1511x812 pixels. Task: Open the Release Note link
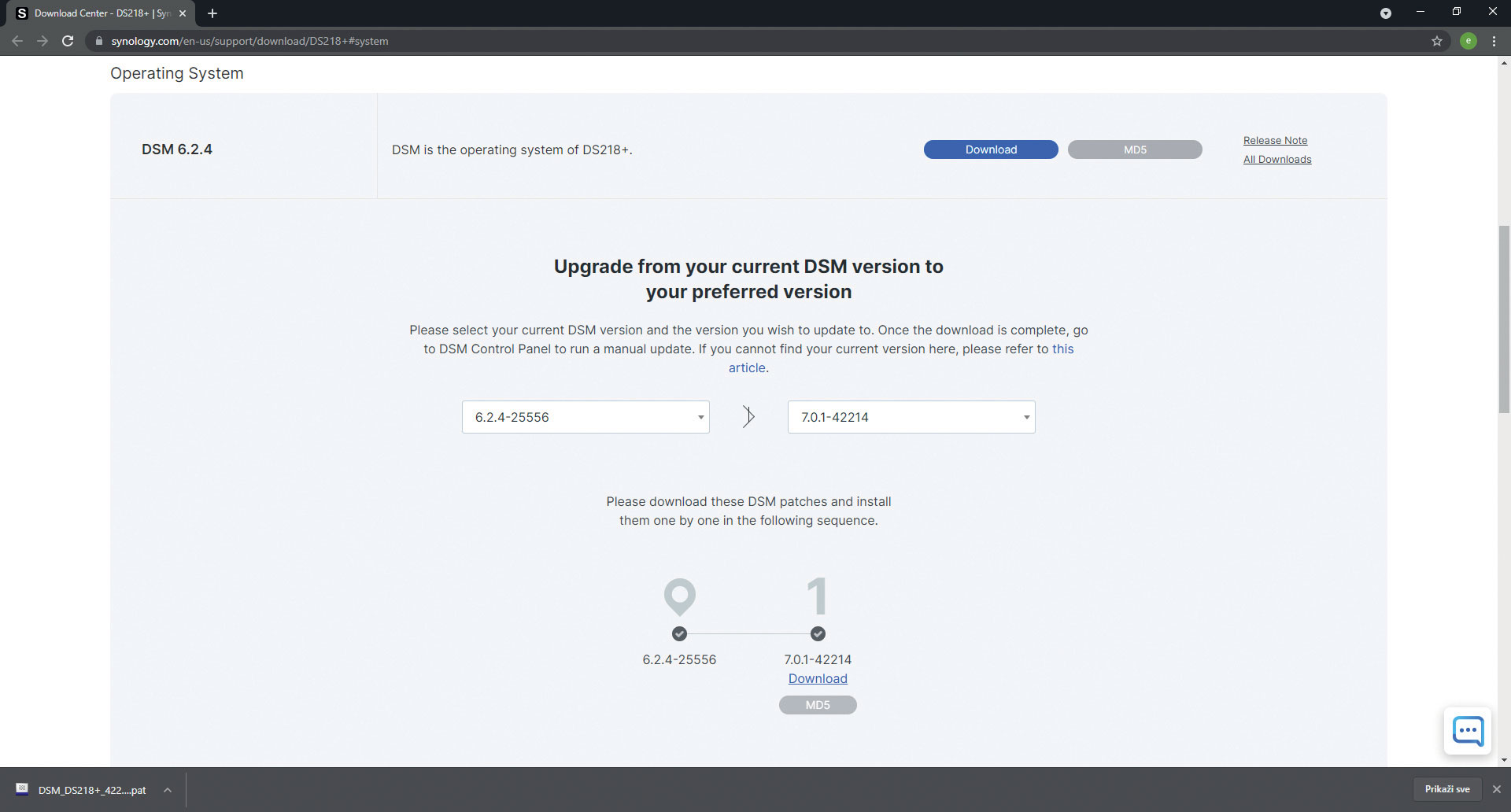[x=1275, y=141]
